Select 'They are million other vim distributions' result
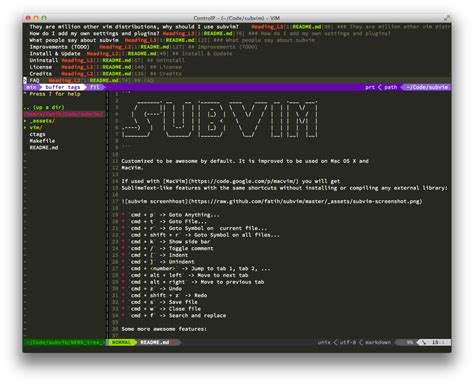The width and height of the screenshot is (474, 384). point(237,27)
